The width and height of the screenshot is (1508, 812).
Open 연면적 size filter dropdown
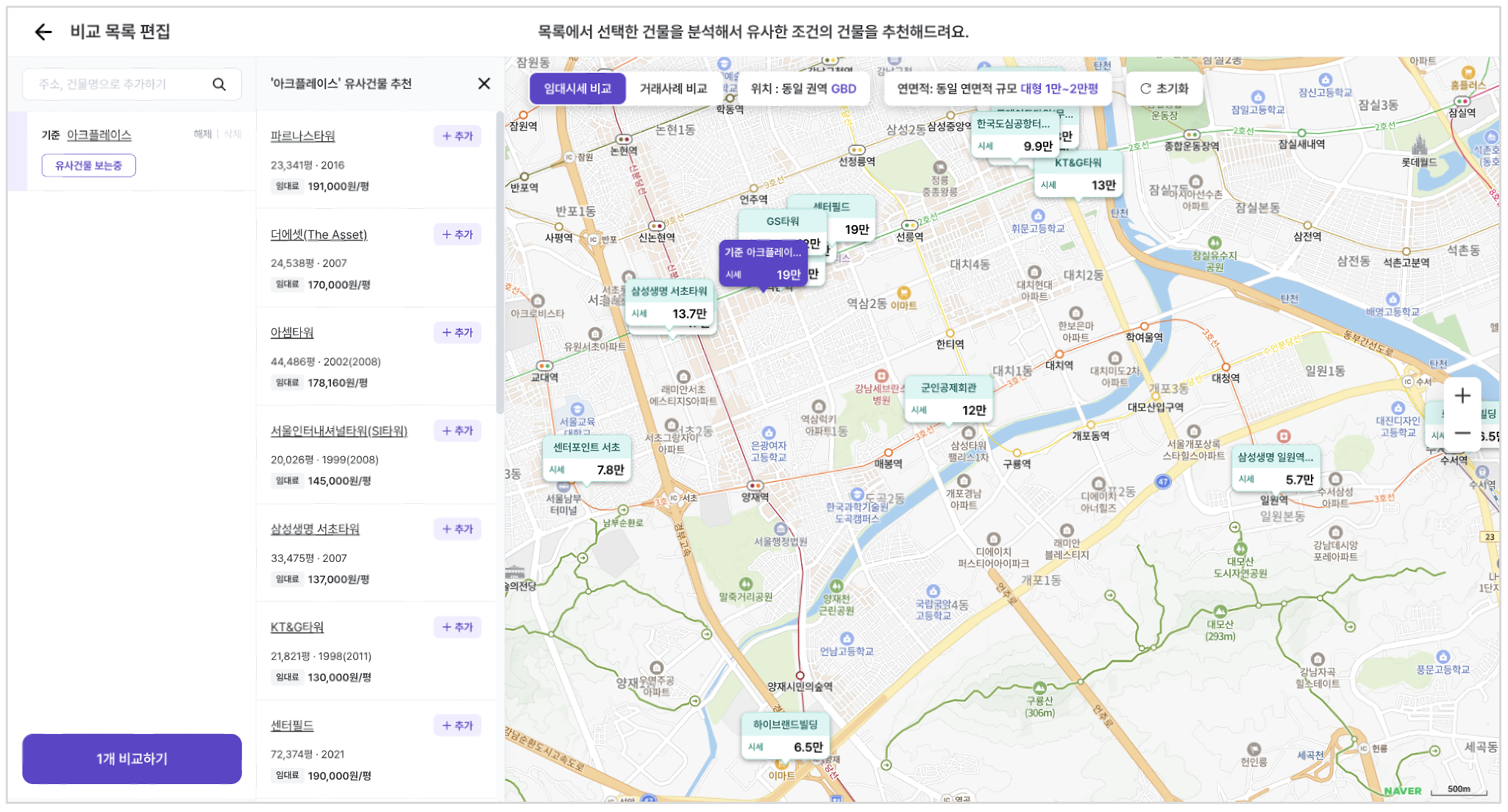click(997, 89)
